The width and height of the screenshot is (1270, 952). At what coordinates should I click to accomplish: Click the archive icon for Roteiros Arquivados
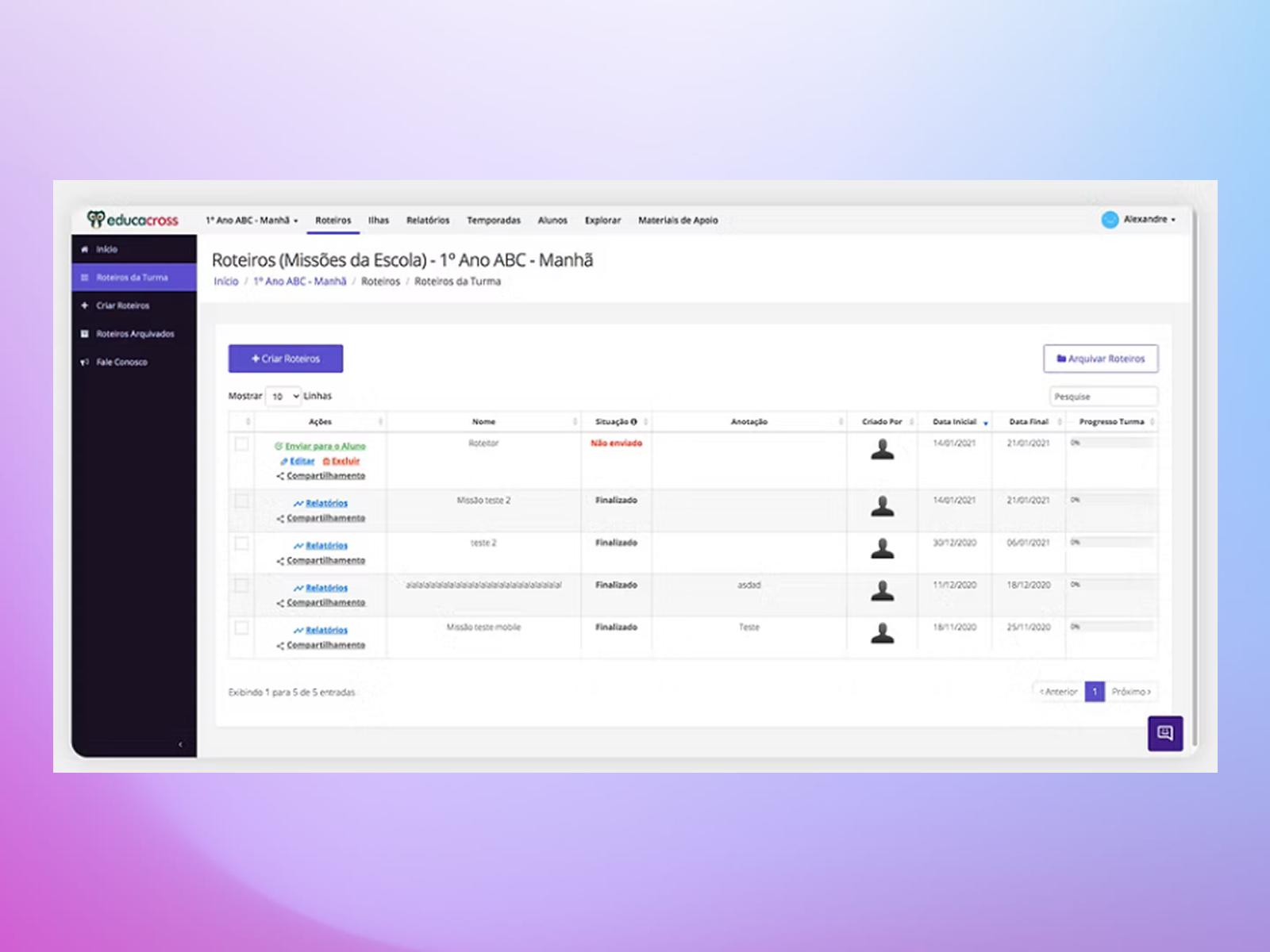tap(85, 334)
